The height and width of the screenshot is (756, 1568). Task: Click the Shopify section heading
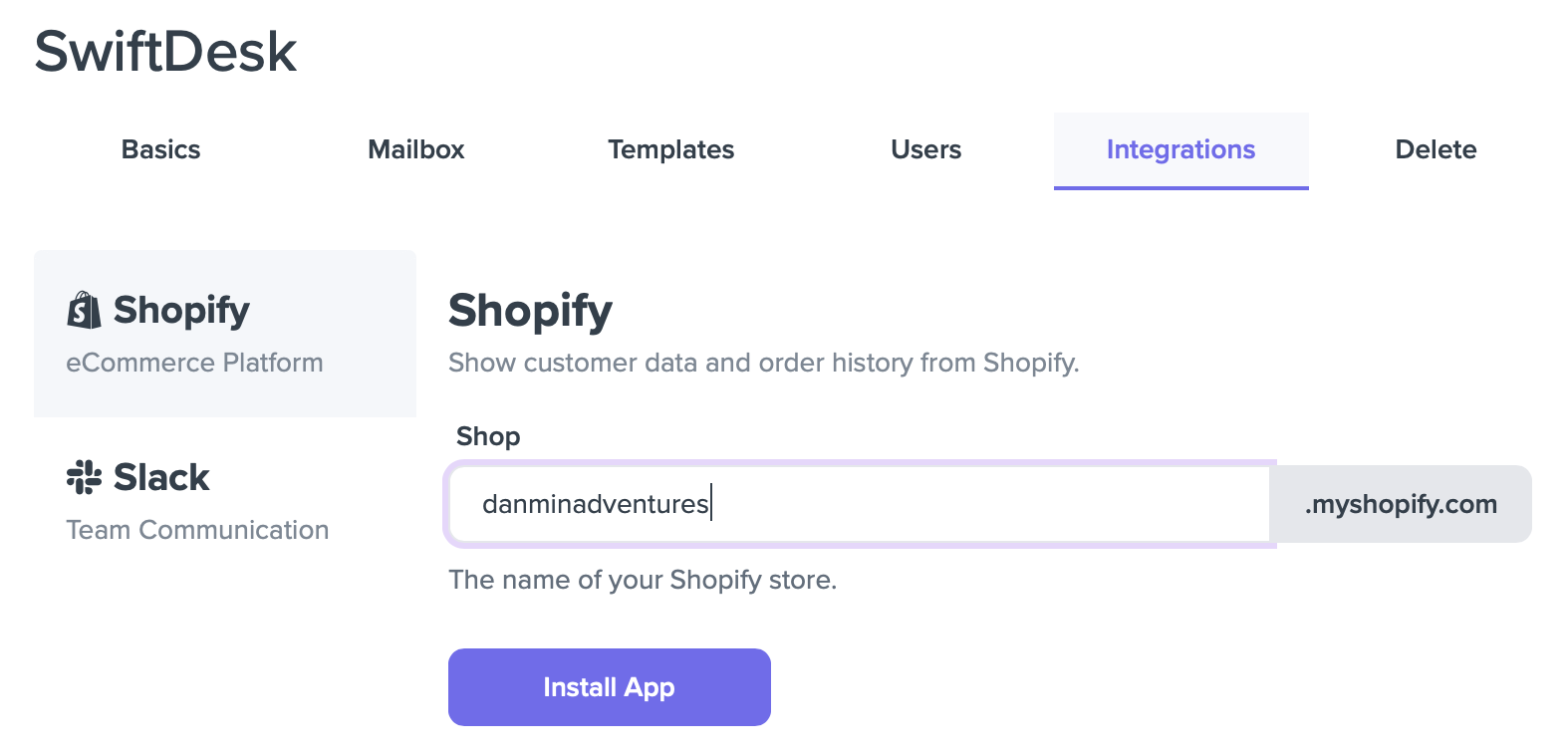point(530,310)
